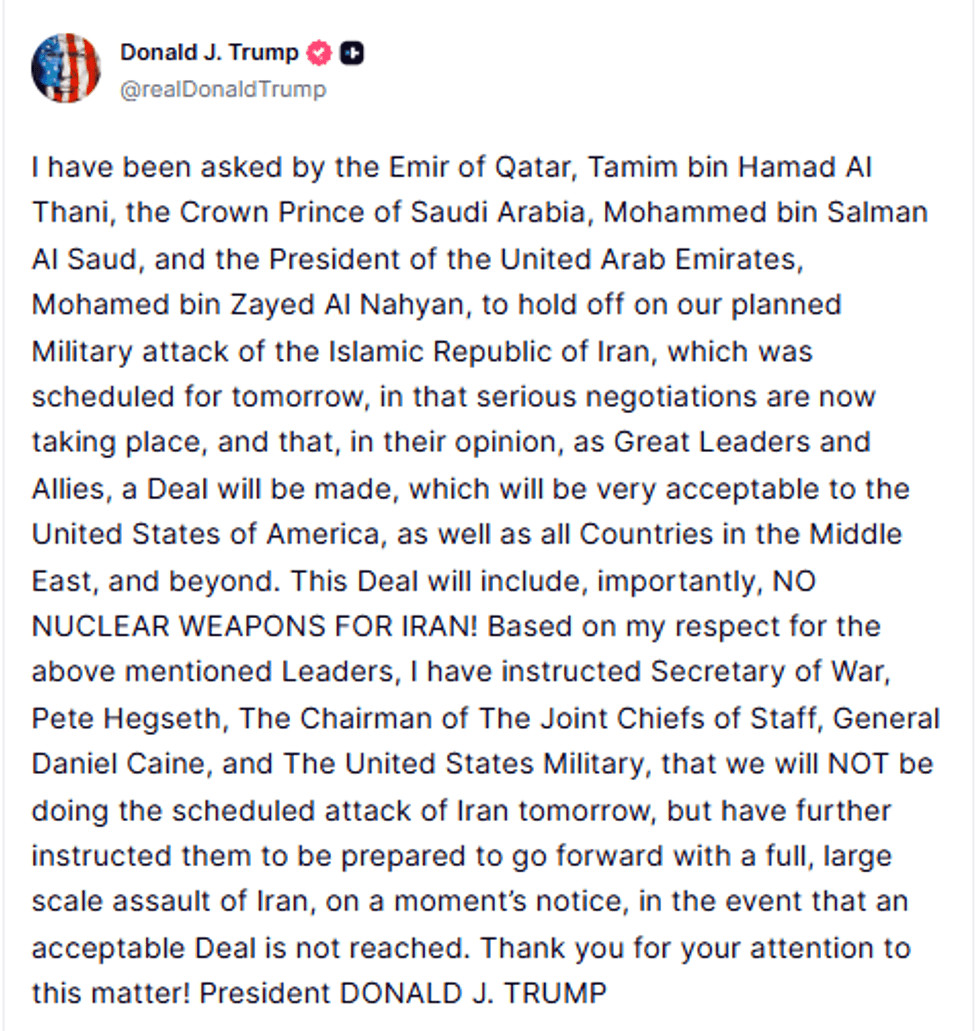Click 'United States of America' text

point(205,534)
